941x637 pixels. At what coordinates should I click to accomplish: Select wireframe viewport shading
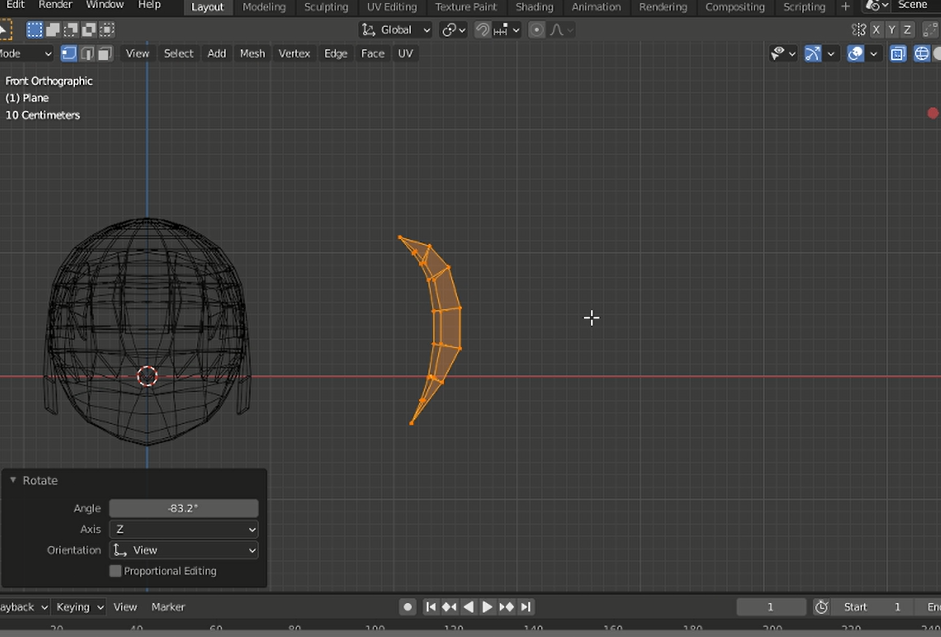pyautogui.click(x=922, y=53)
